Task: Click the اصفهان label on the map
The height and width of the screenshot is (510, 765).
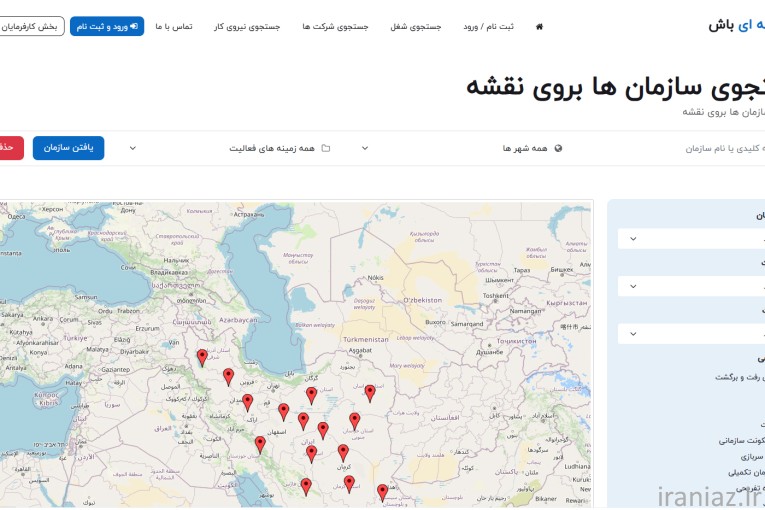Action: pos(277,432)
